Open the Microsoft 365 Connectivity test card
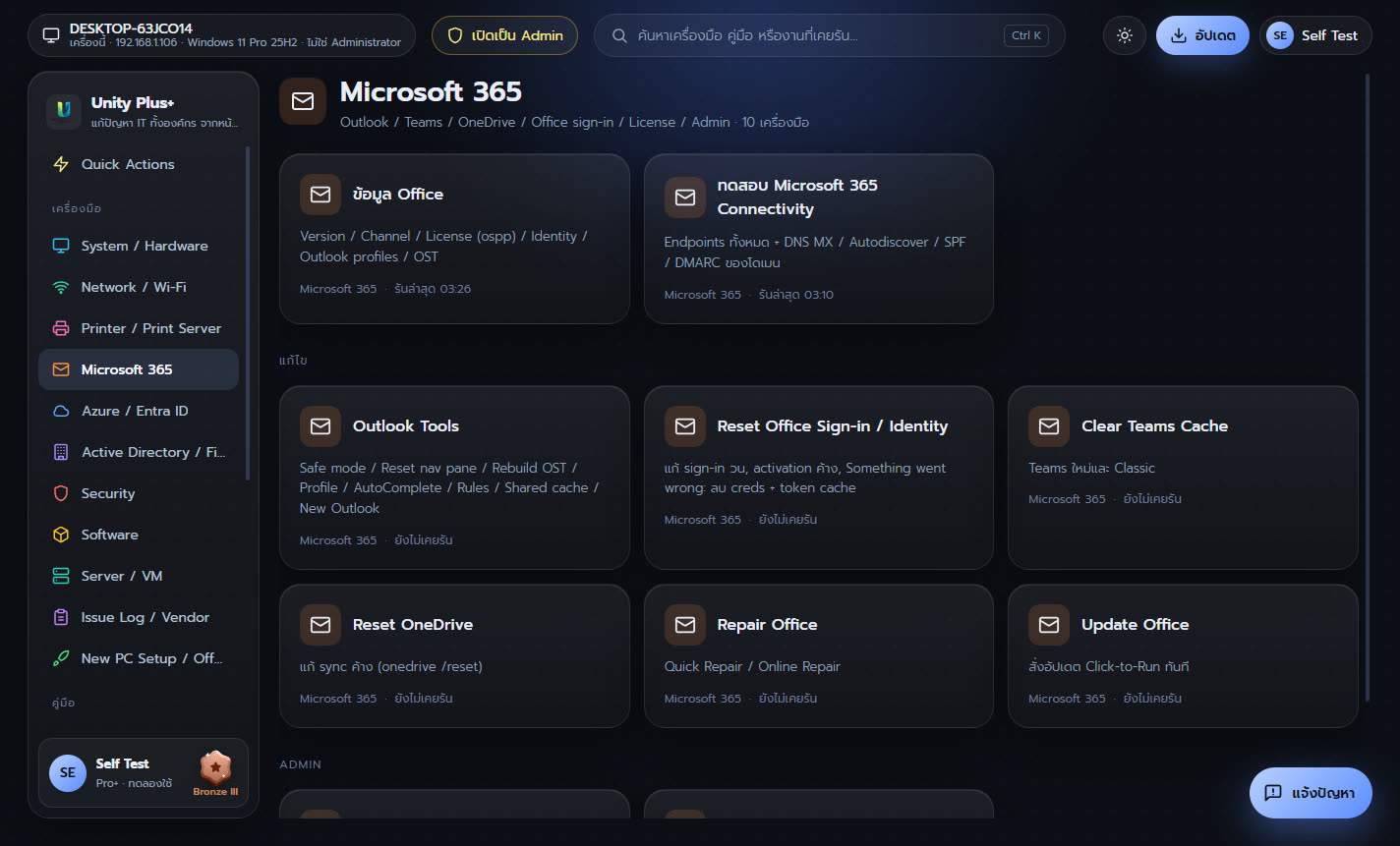This screenshot has width=1400, height=846. pos(818,239)
